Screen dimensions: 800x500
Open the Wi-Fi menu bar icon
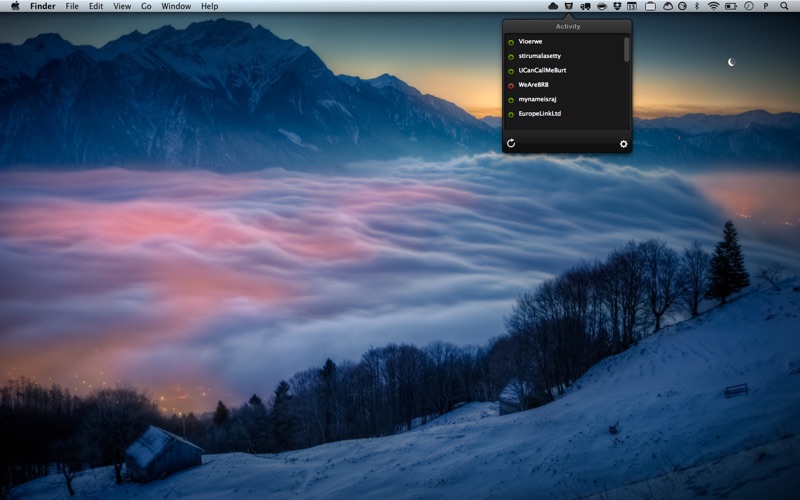pyautogui.click(x=713, y=6)
